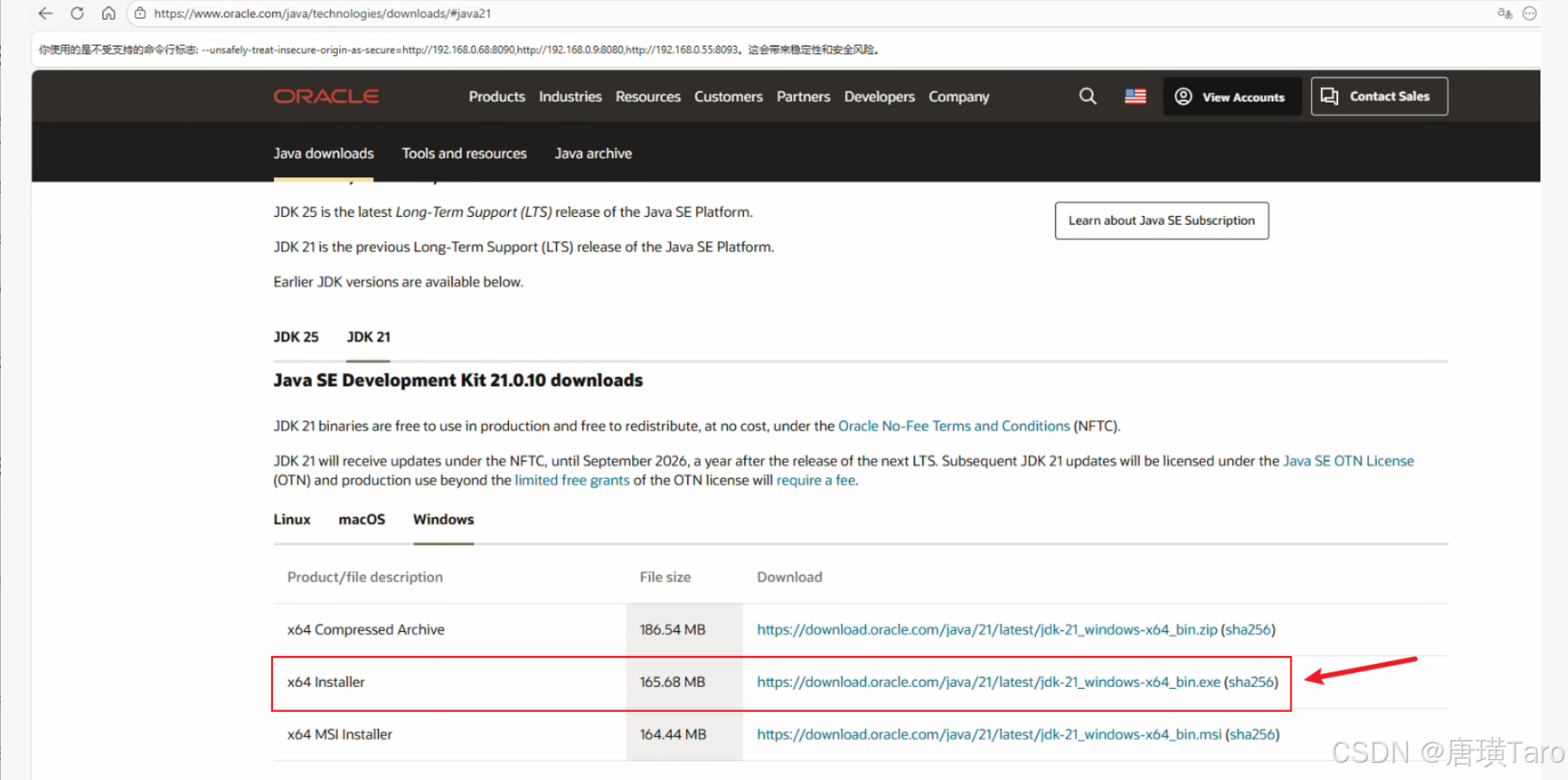Go to the browser home page icon
Screen dimensions: 1568x780
[108, 14]
